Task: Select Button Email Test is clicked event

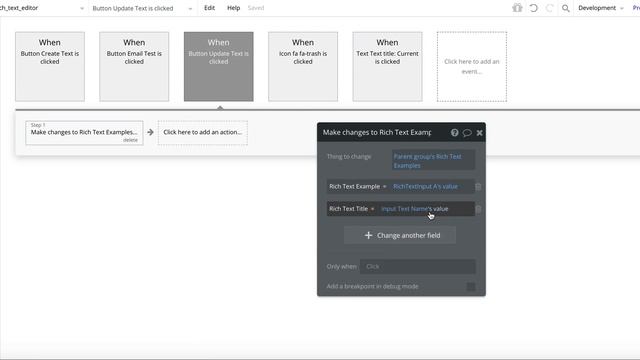Action: point(134,67)
